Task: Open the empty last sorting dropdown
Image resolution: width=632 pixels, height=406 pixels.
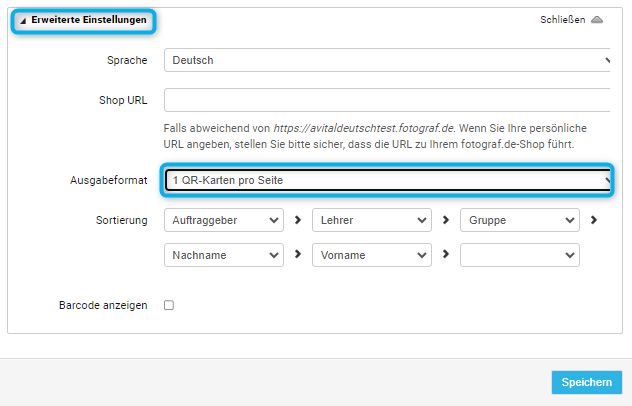Action: [x=520, y=255]
